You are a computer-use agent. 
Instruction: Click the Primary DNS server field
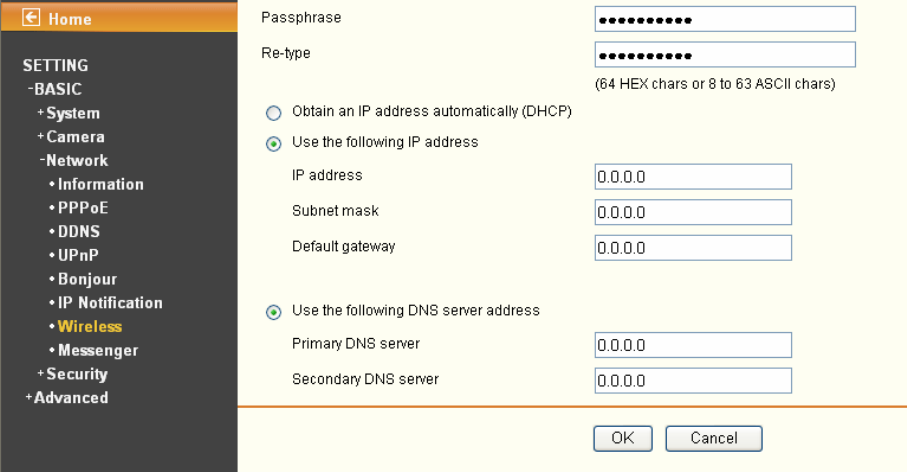(693, 345)
